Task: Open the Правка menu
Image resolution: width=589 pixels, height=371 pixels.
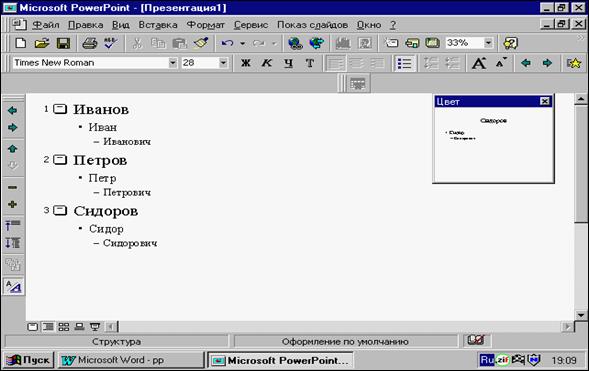Action: pos(86,25)
